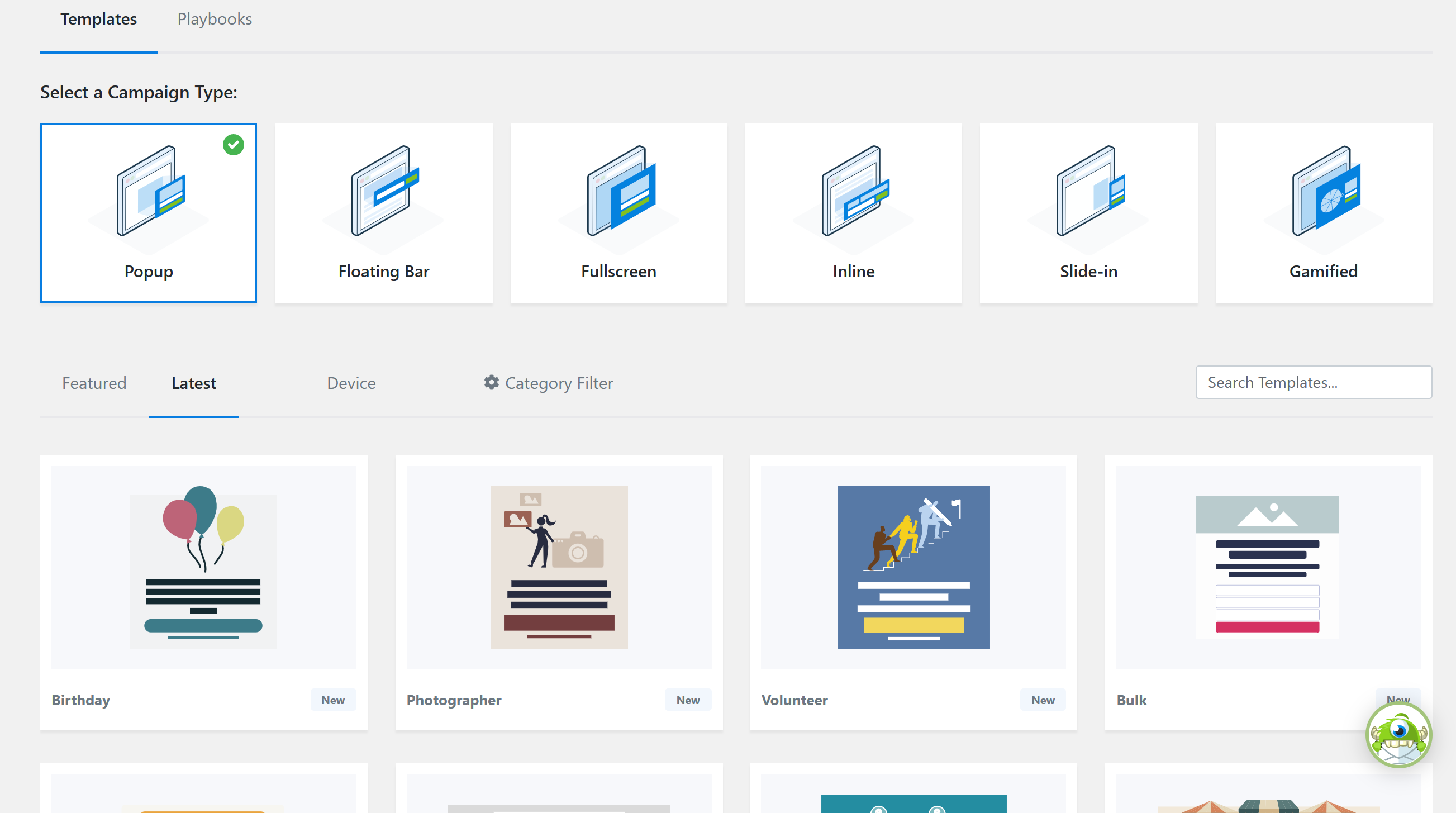
Task: Pick the Inline campaign type icon
Action: point(855,191)
